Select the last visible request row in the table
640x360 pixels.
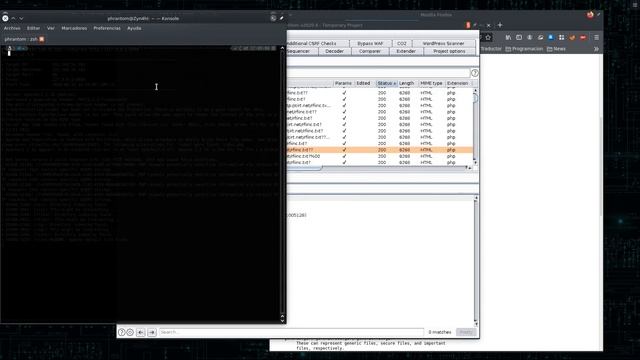point(380,162)
